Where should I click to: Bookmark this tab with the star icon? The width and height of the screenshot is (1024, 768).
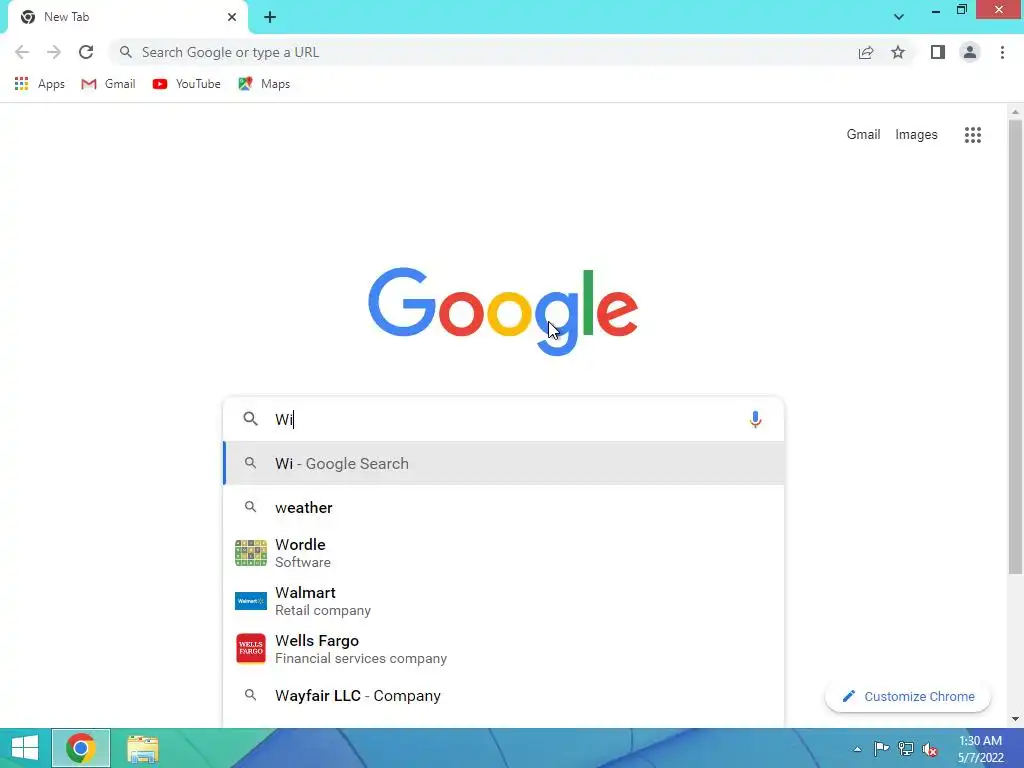pos(898,52)
